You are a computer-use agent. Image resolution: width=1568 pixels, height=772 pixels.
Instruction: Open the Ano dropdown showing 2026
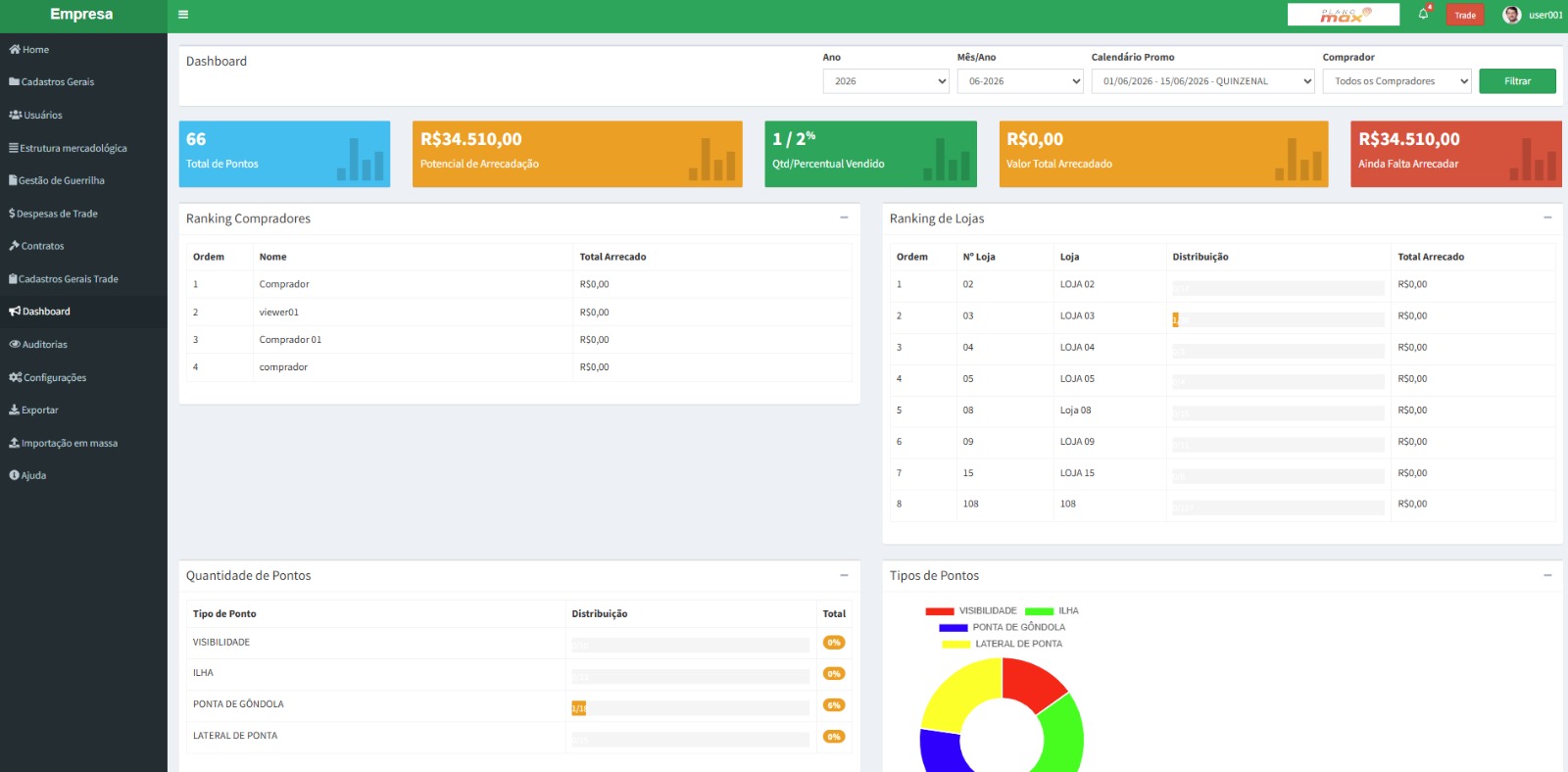[886, 81]
